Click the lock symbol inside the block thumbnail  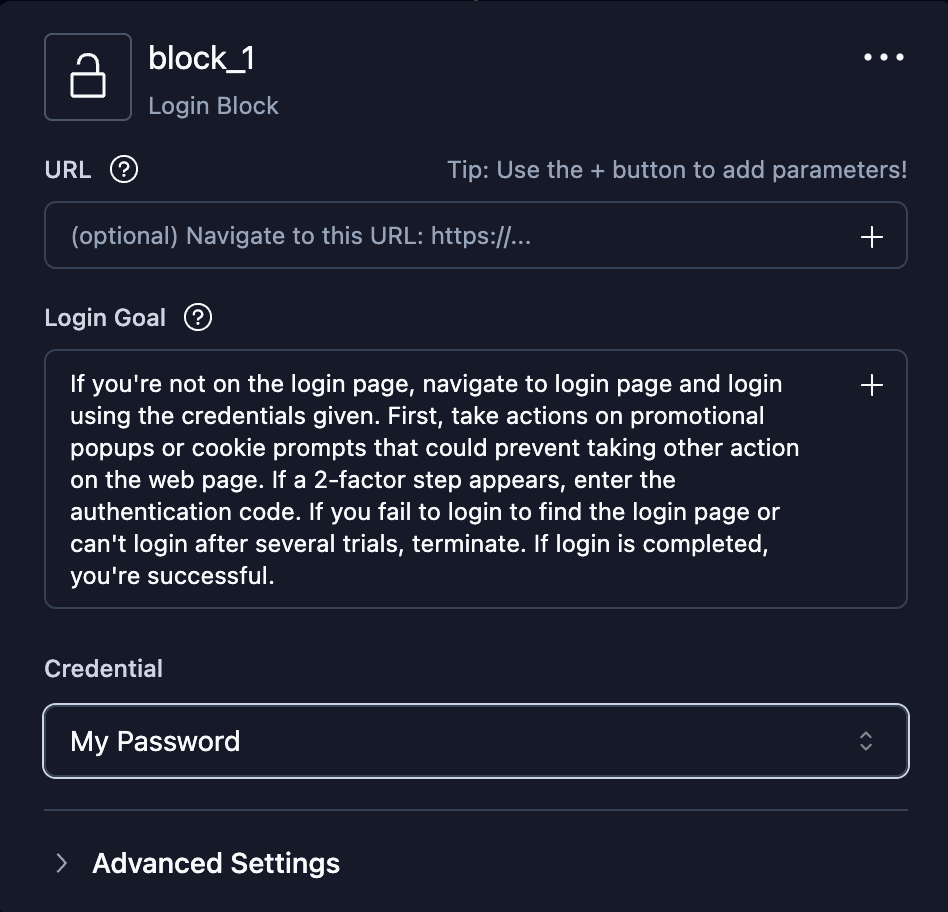coord(88,76)
